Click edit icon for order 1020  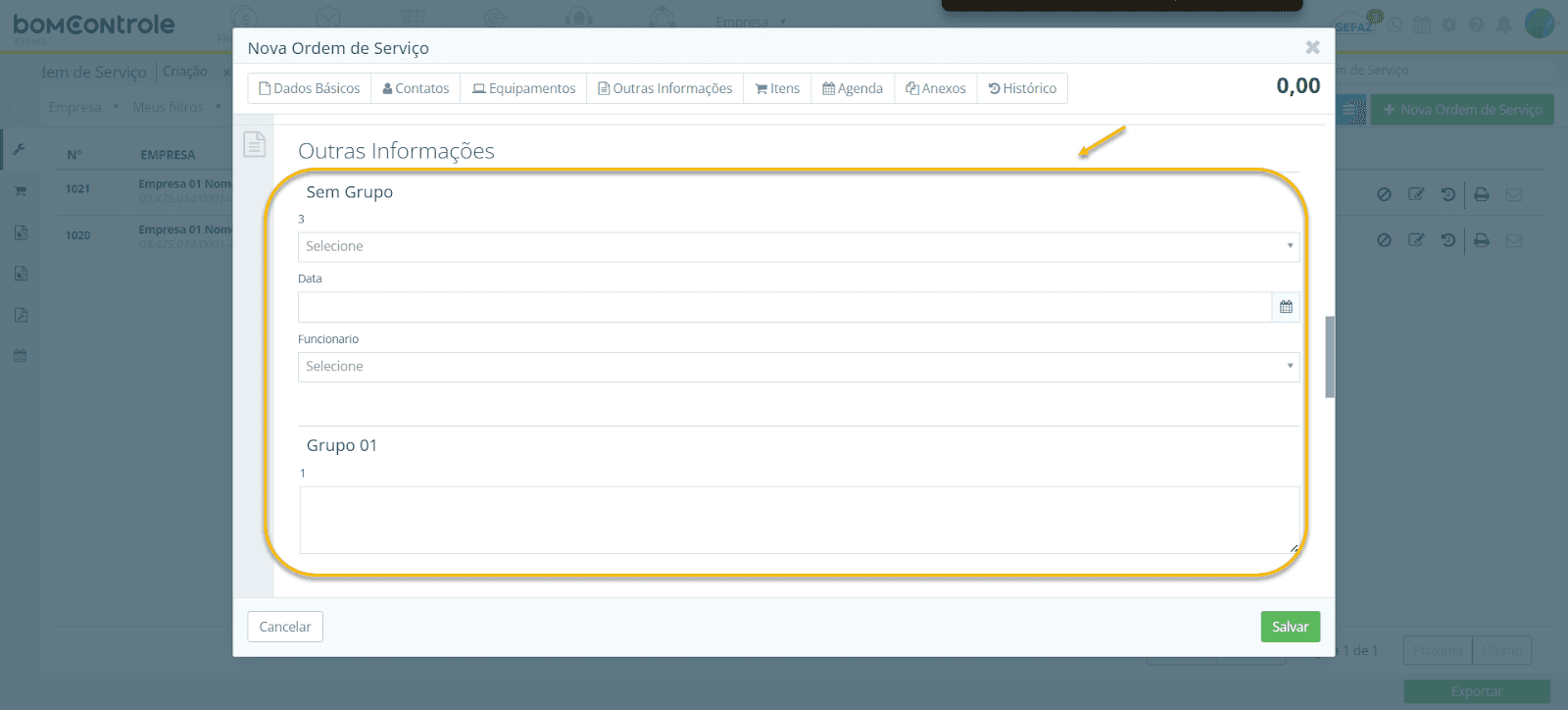pyautogui.click(x=1416, y=239)
